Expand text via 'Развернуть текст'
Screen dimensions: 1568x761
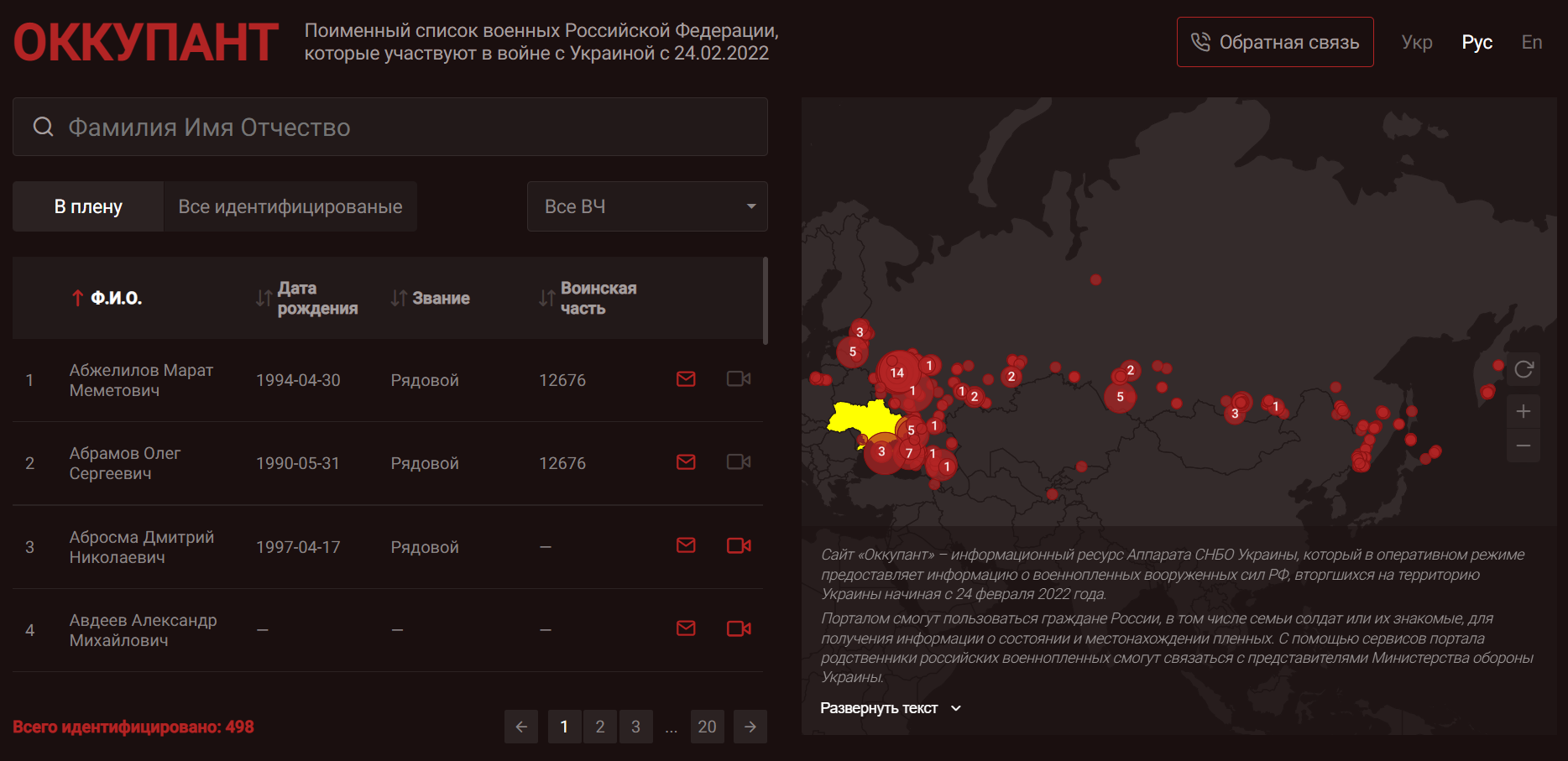pyautogui.click(x=890, y=708)
